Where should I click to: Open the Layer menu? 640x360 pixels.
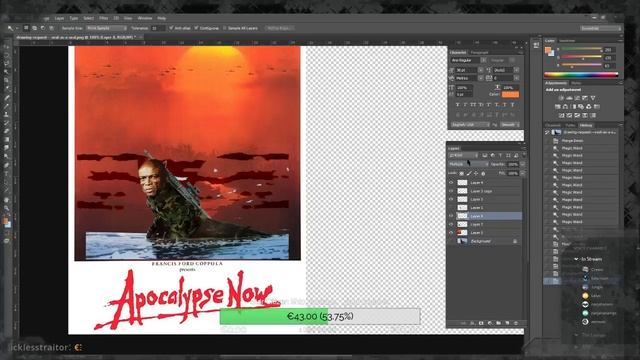(x=60, y=18)
